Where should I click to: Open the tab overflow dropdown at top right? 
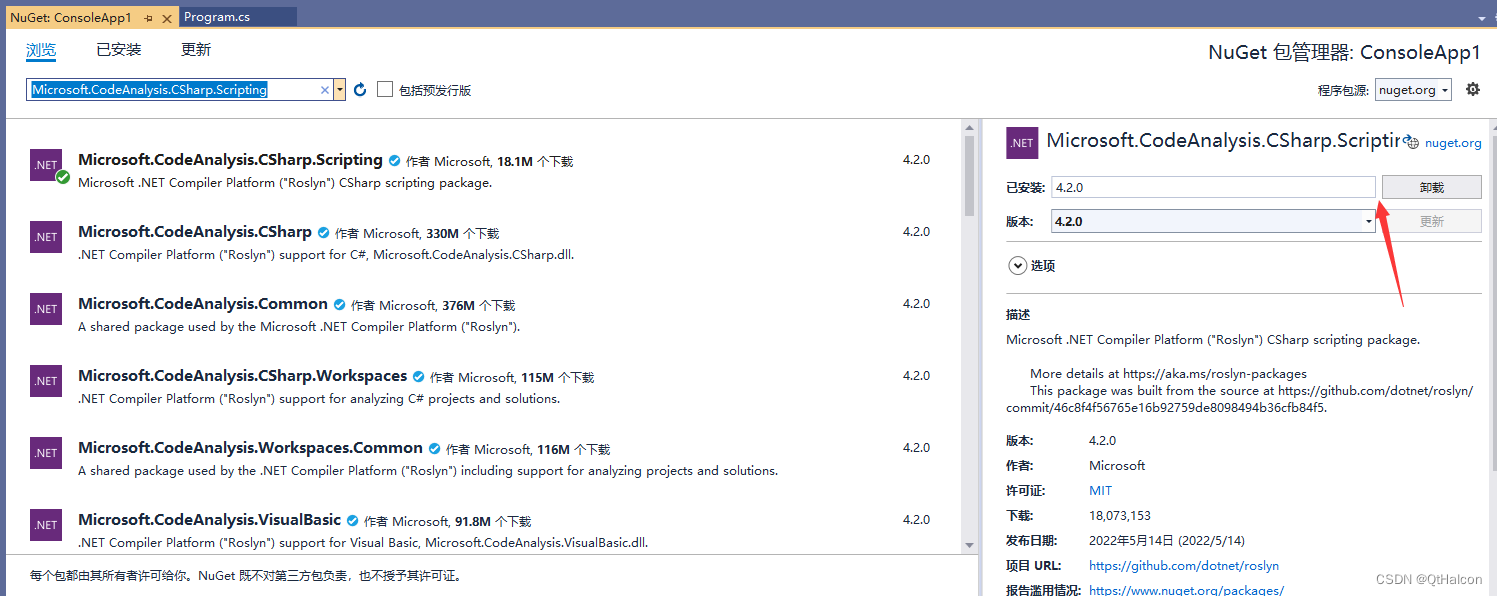point(1482,18)
